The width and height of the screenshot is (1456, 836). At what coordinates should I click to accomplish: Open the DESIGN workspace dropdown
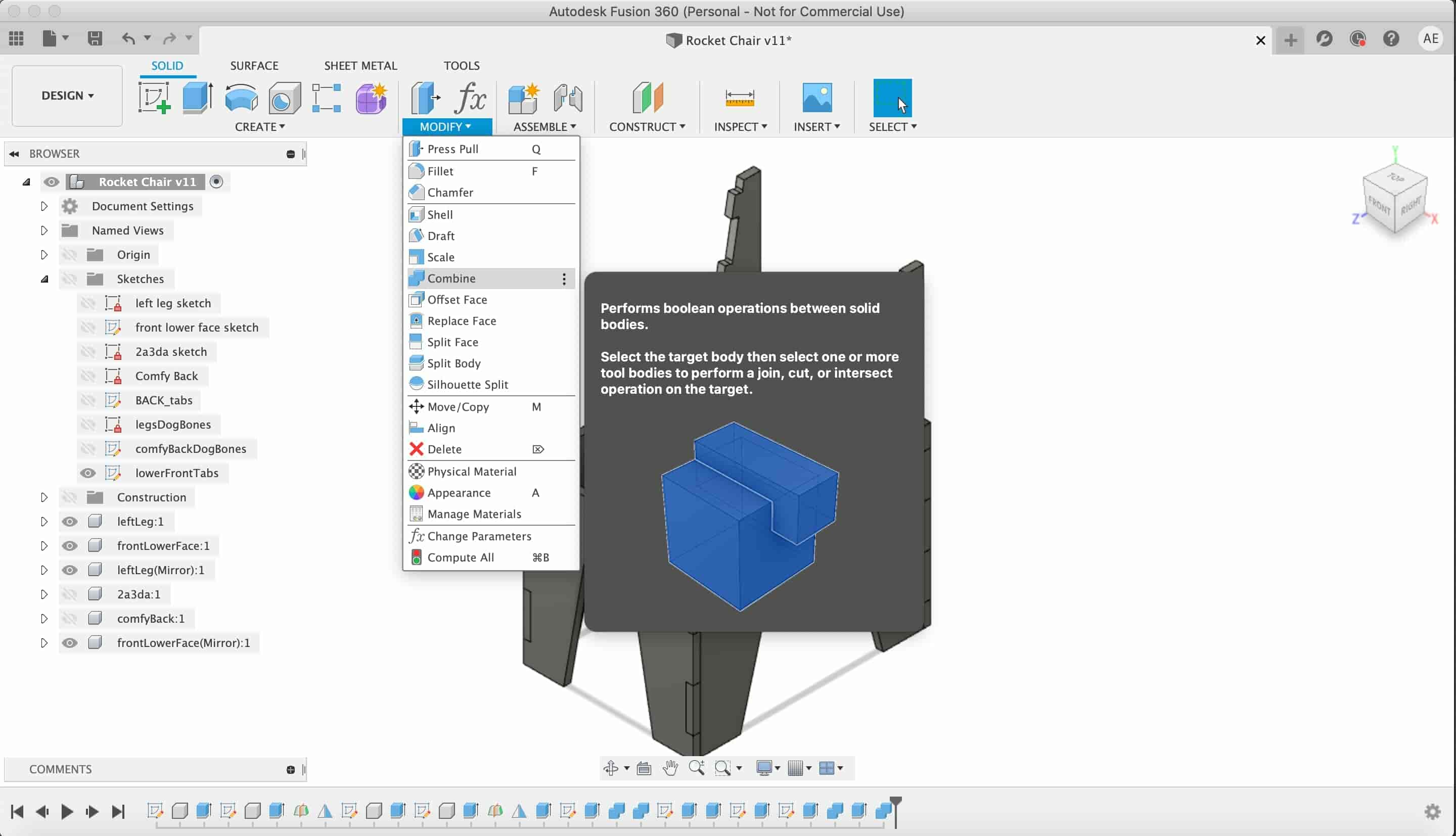67,96
